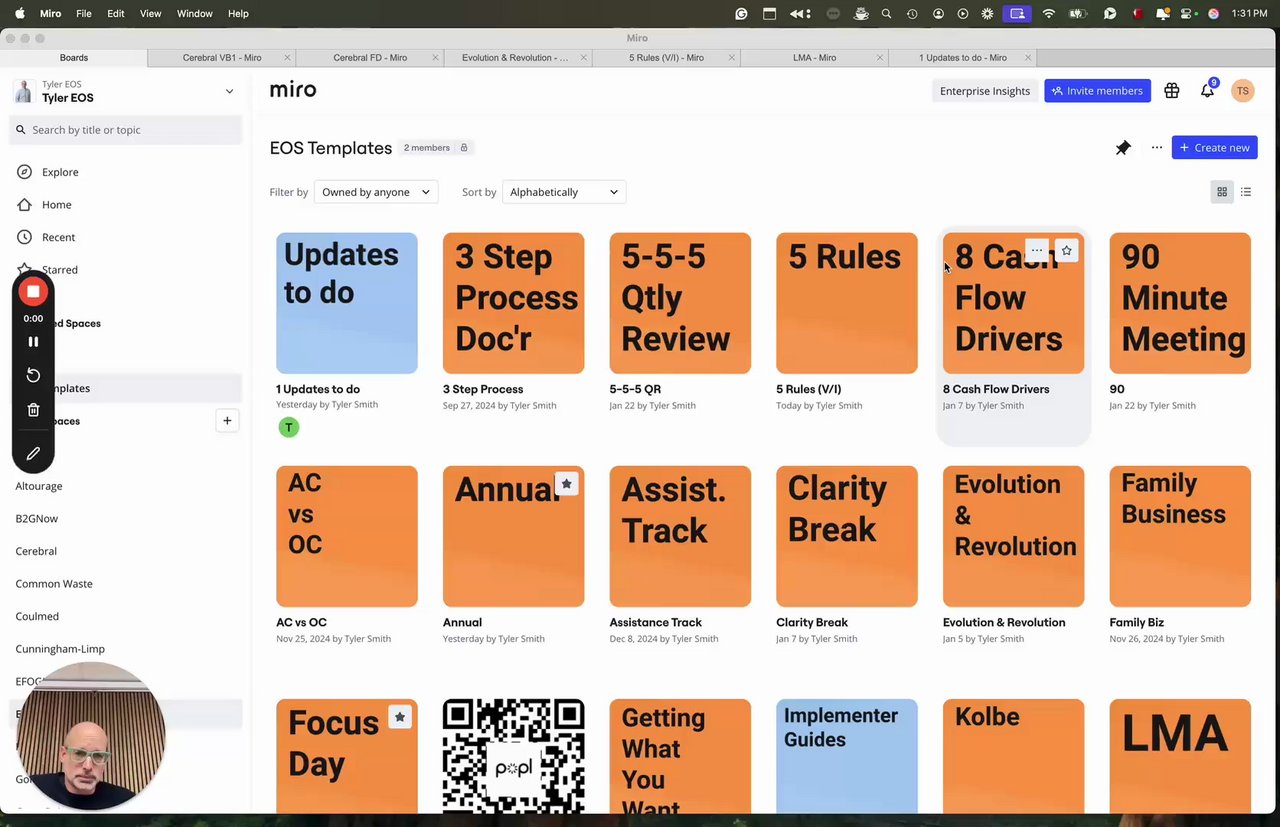Screen dimensions: 1280x827
Task: Open Spotlight search in the macOS menu bar
Action: point(886,14)
